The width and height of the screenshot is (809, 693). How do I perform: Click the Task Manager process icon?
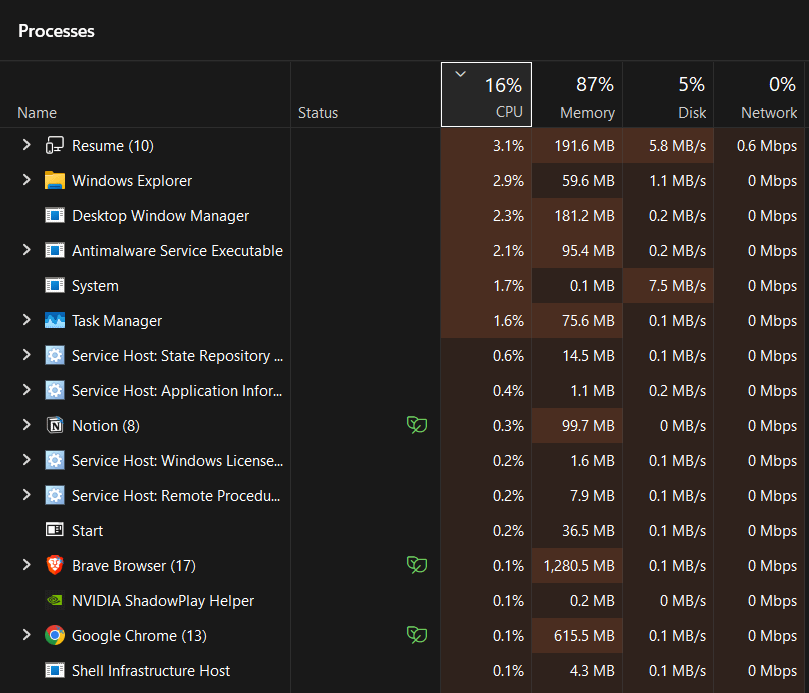(x=57, y=320)
